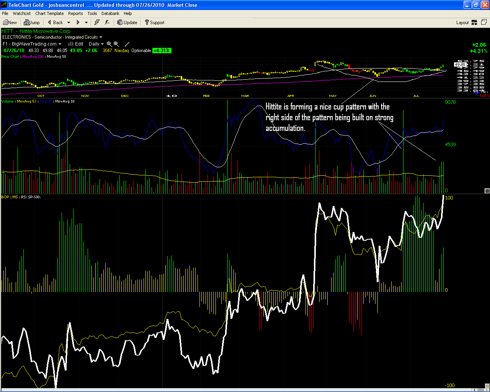The image size is (490, 392).
Task: Click the Update globe icon
Action: [127, 22]
